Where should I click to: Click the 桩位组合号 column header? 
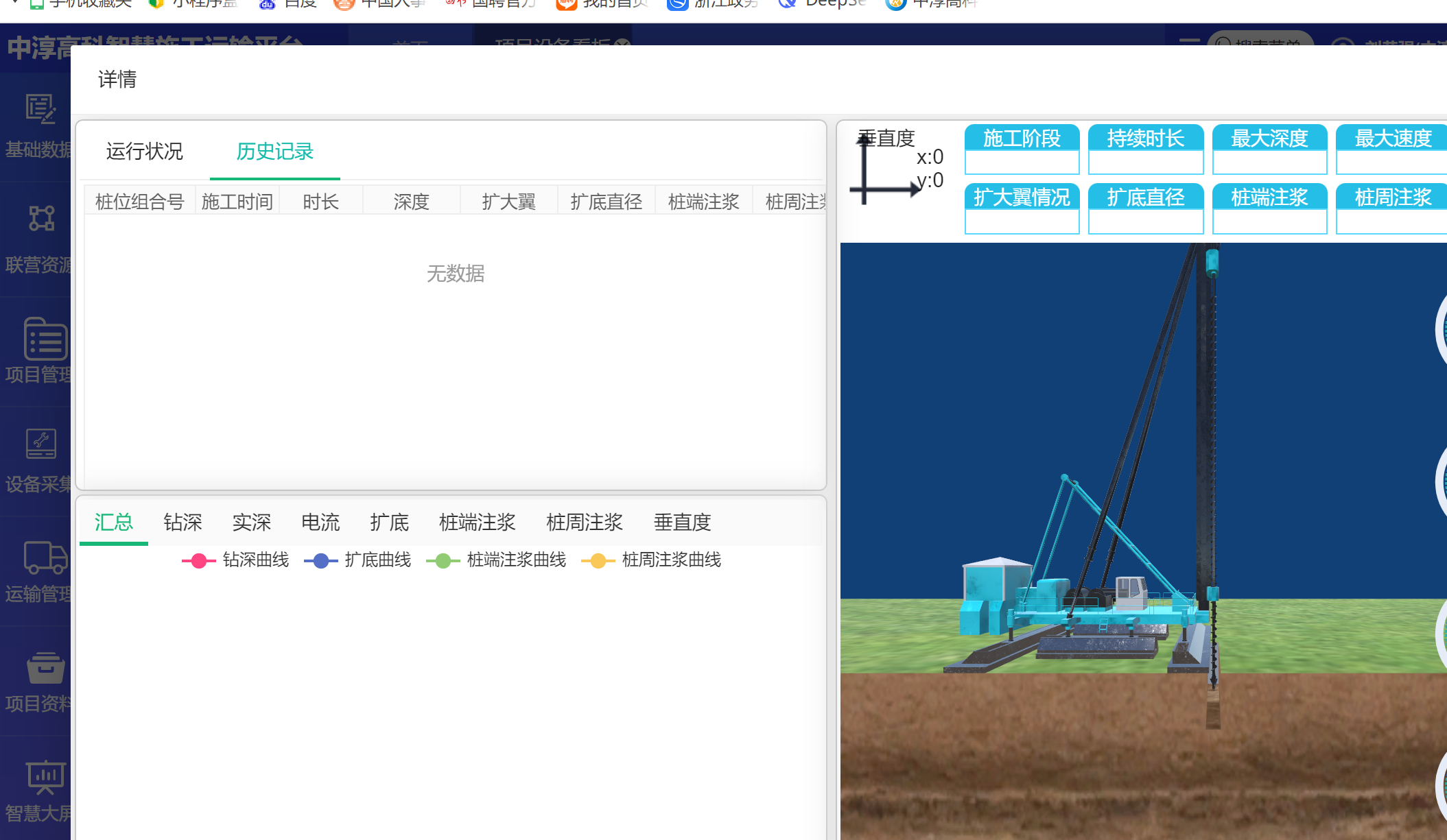(x=140, y=202)
